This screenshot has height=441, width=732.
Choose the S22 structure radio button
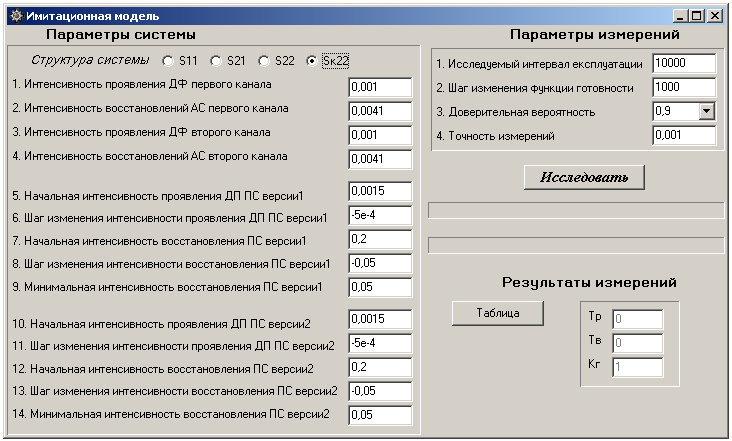pos(264,61)
